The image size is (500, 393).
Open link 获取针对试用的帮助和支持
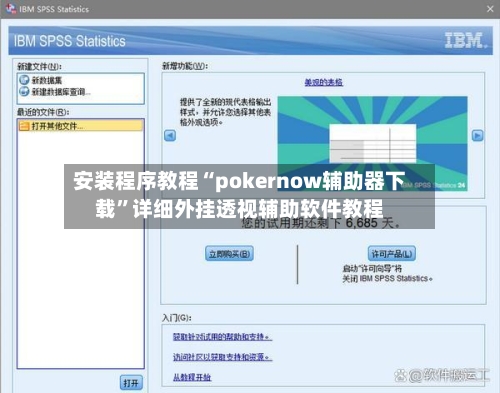coord(222,337)
